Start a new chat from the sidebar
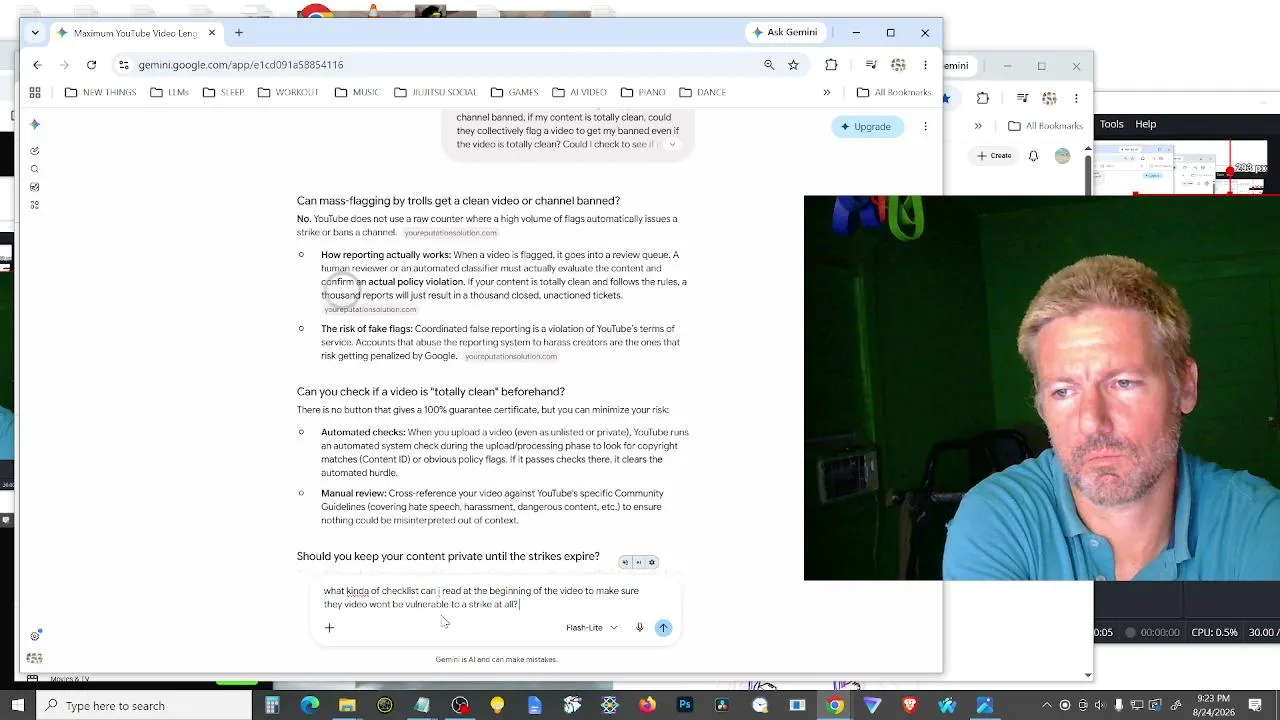1280x720 pixels. pyautogui.click(x=35, y=151)
